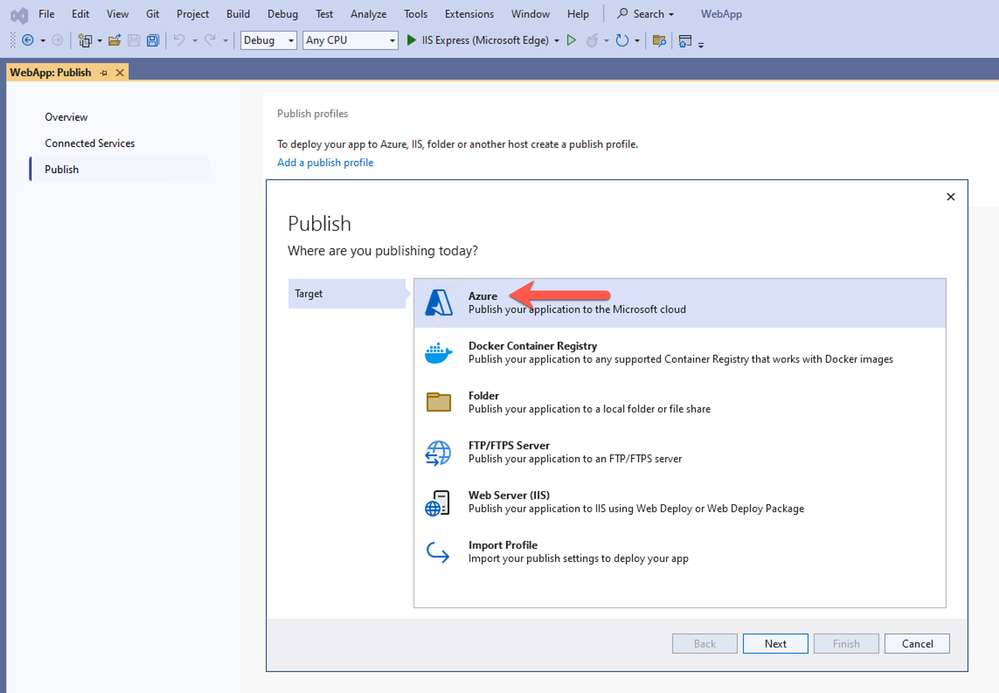Navigate backward with the back arrow icon
Viewport: 999px width, 693px height.
pyautogui.click(x=27, y=40)
